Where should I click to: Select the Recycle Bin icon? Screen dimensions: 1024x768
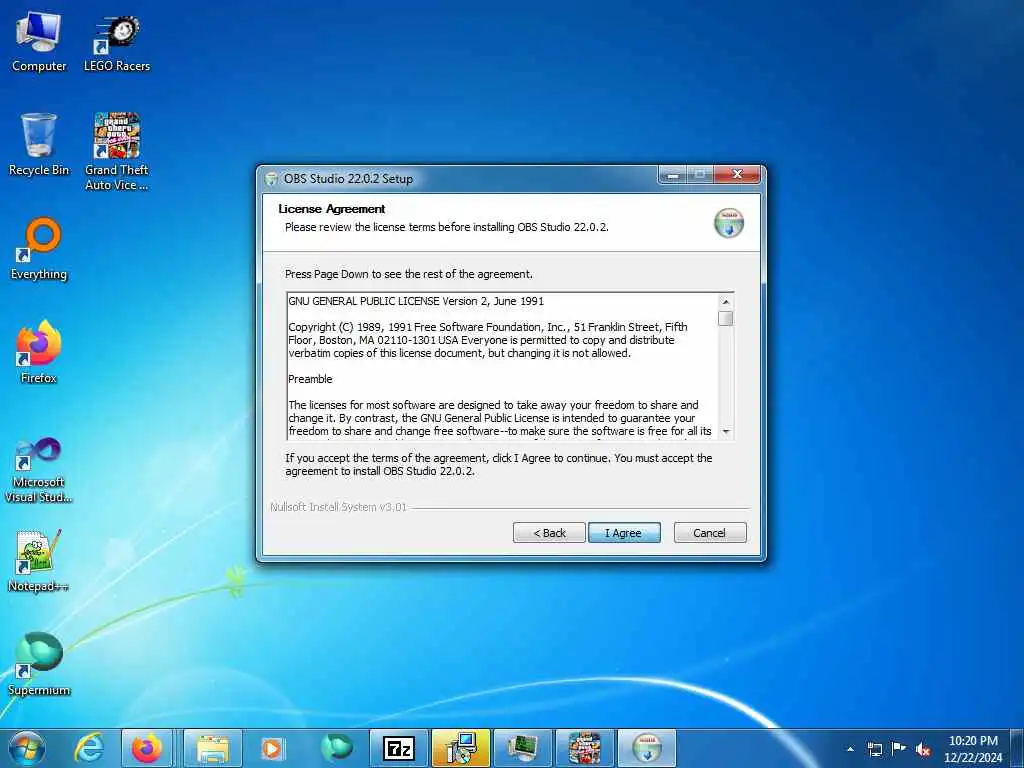coord(39,145)
